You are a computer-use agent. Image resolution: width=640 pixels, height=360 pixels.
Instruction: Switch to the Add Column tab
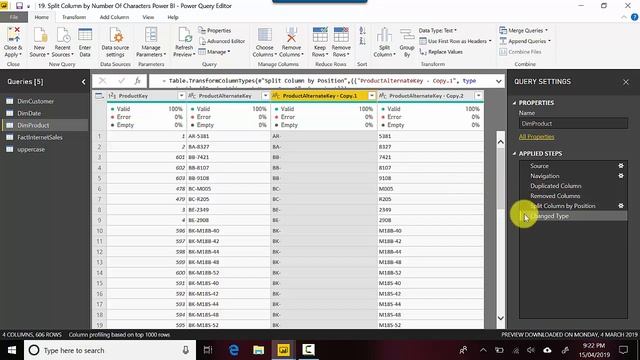(114, 17)
